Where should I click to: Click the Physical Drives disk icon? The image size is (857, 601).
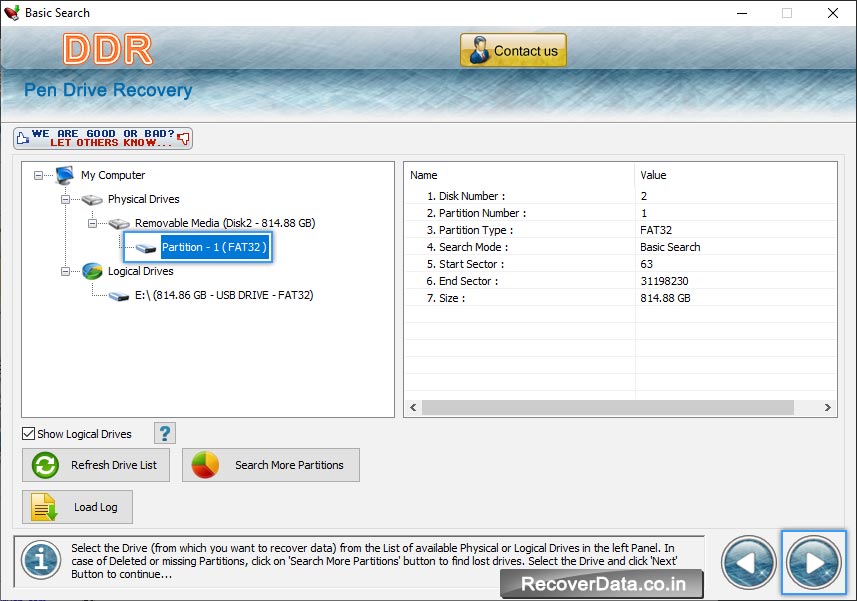click(92, 200)
